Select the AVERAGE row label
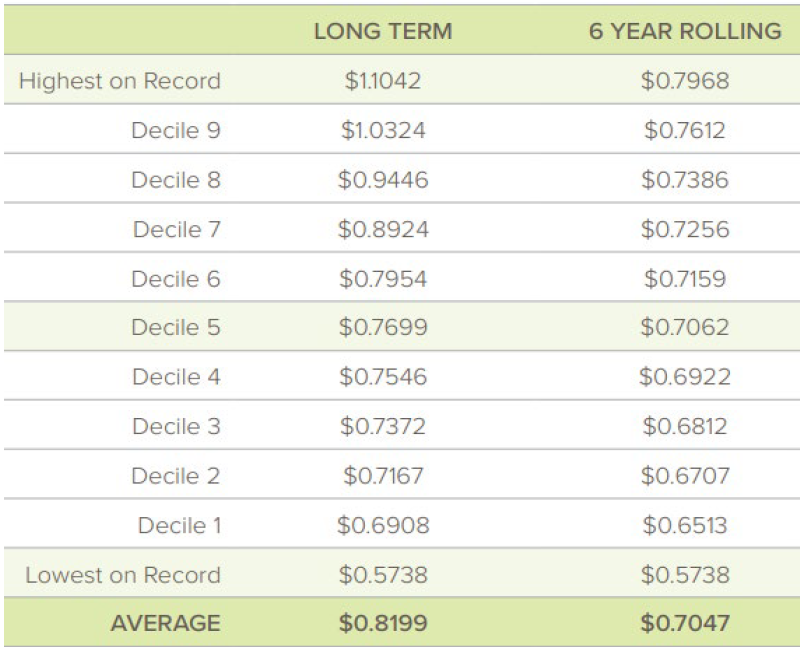The height and width of the screenshot is (647, 801). click(166, 623)
